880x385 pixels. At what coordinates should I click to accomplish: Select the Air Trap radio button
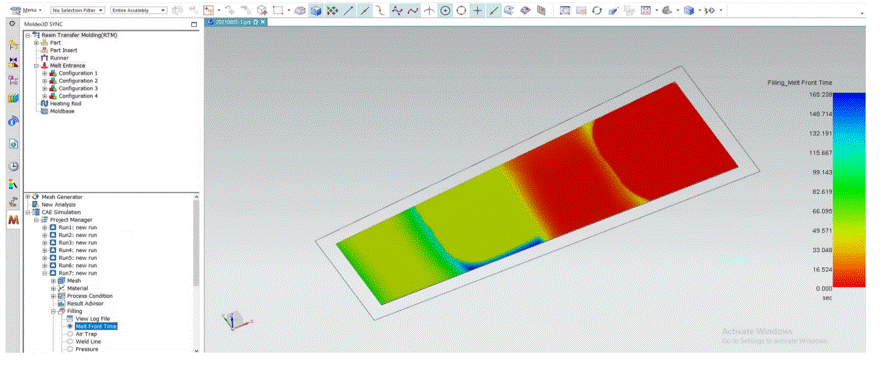click(x=70, y=334)
